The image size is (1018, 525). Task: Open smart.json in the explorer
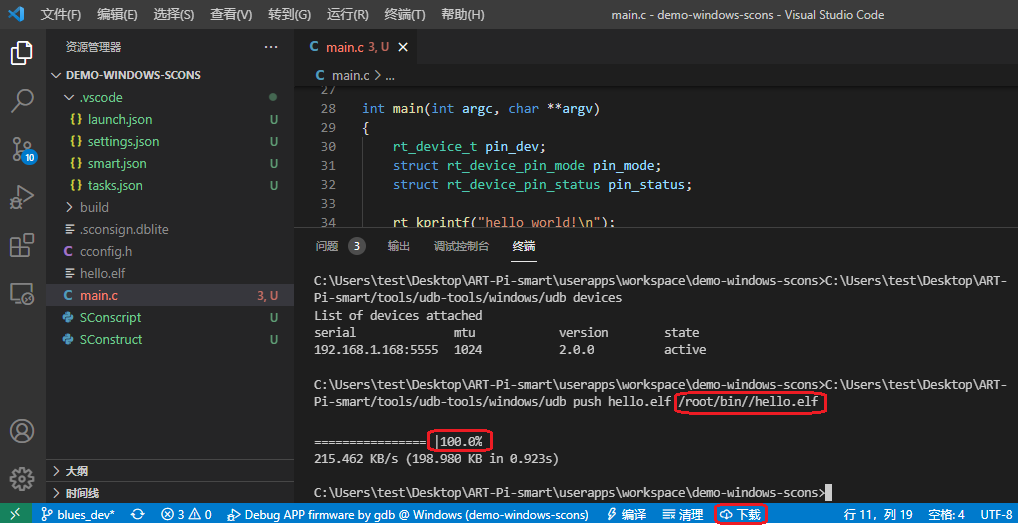tap(117, 164)
